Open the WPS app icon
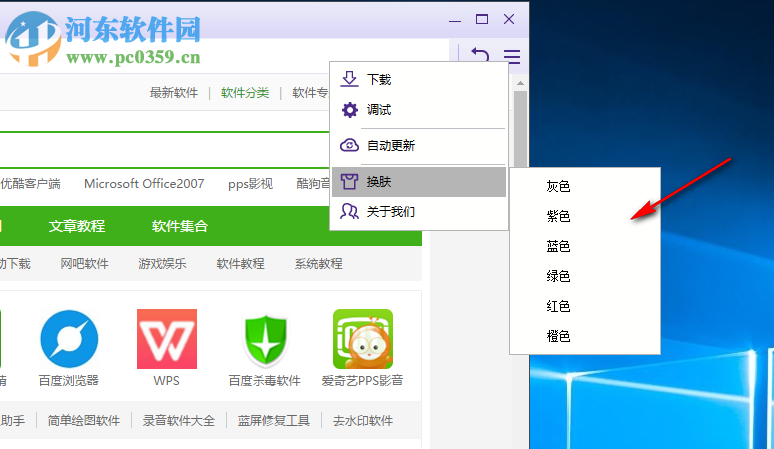The image size is (774, 449). (x=167, y=339)
